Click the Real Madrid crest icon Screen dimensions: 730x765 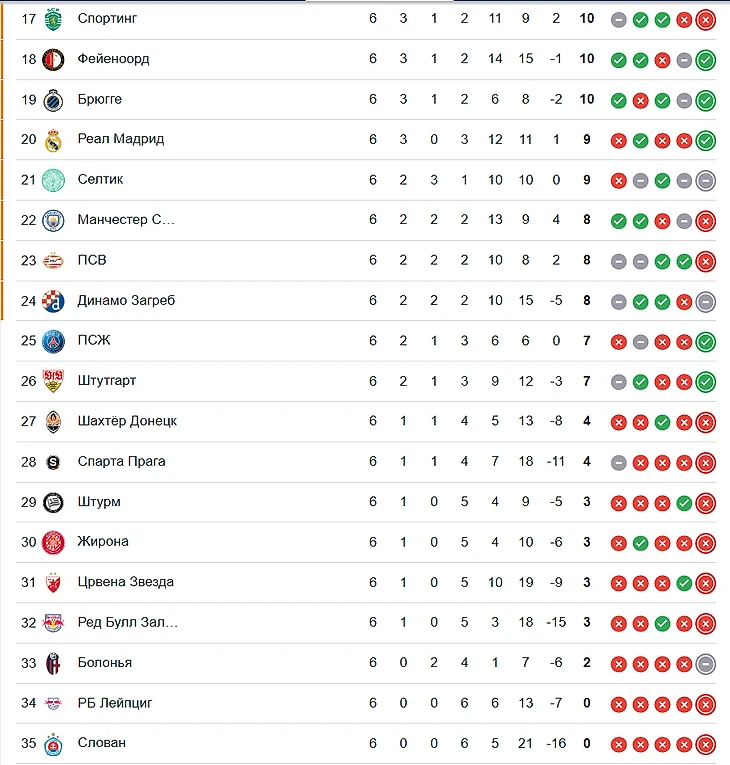click(53, 141)
